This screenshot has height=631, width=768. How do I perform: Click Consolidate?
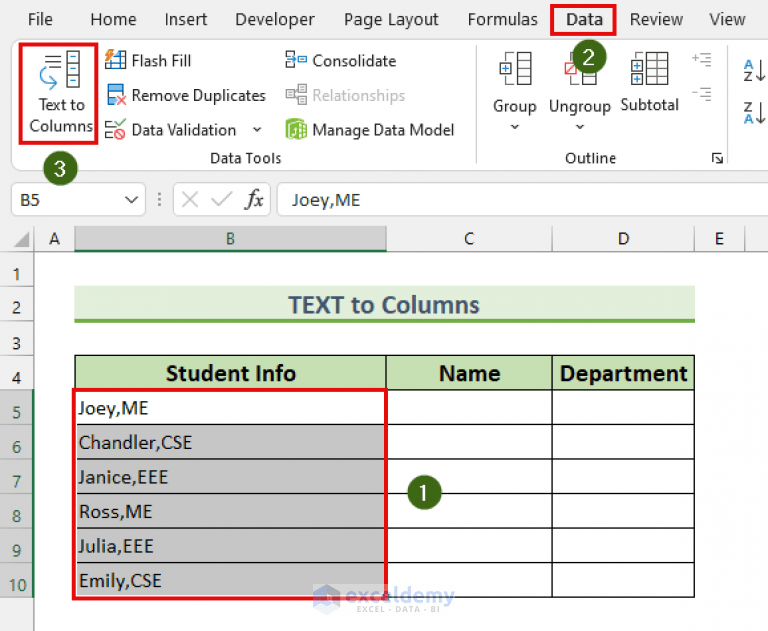click(x=341, y=61)
